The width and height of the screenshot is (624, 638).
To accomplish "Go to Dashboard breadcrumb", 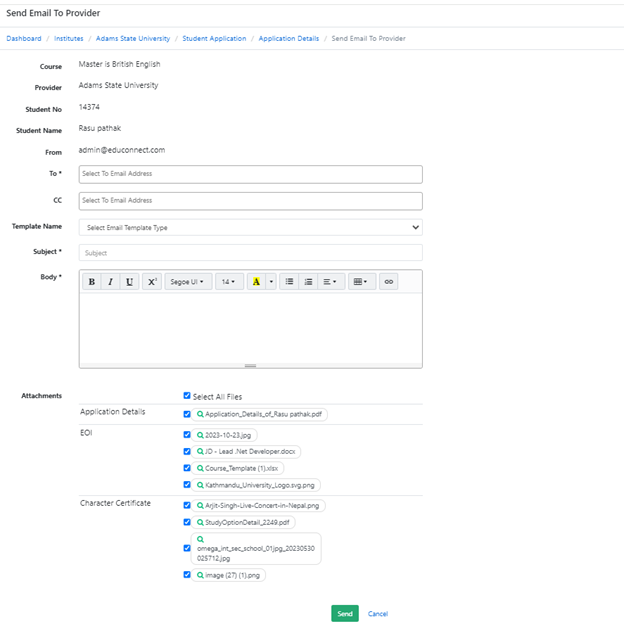I will tap(24, 38).
